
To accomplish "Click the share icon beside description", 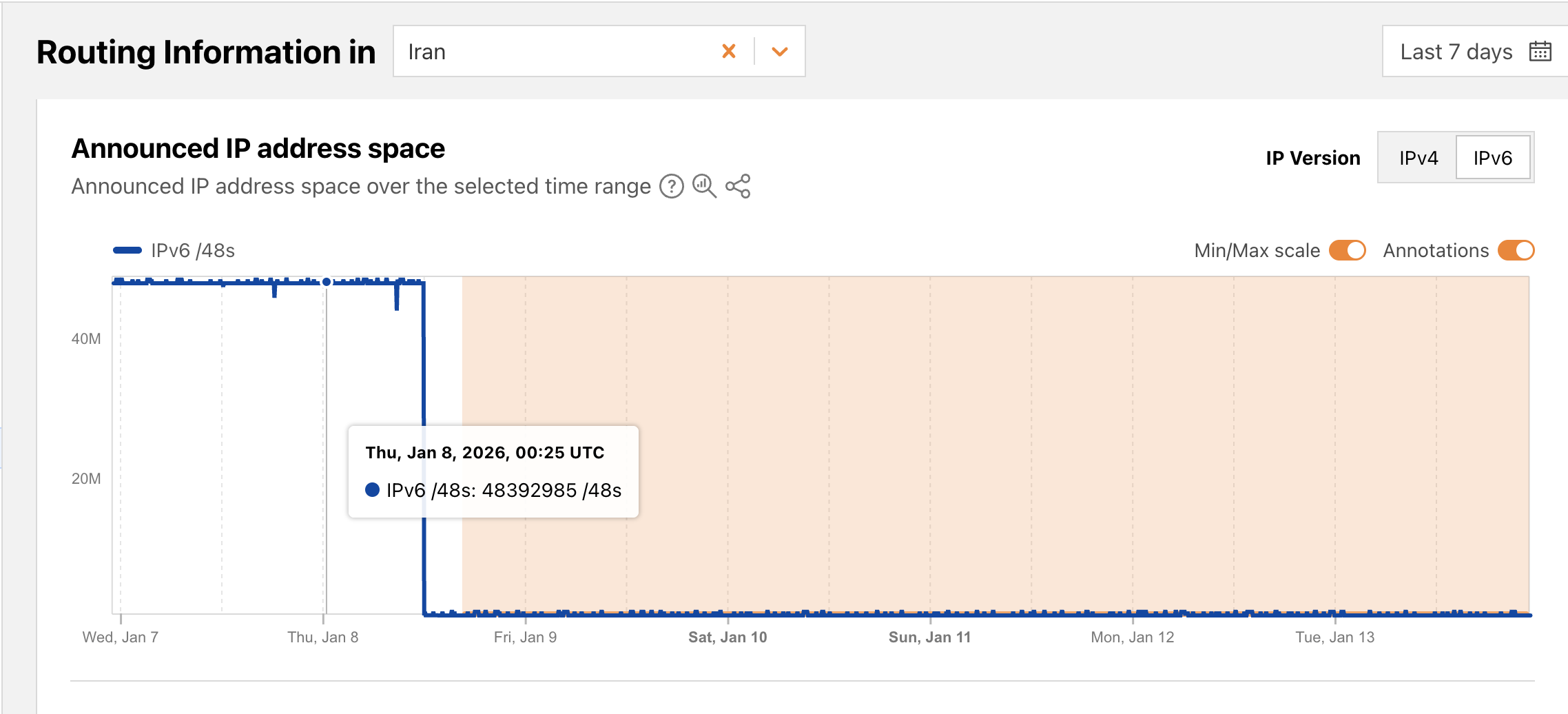I will [x=738, y=186].
